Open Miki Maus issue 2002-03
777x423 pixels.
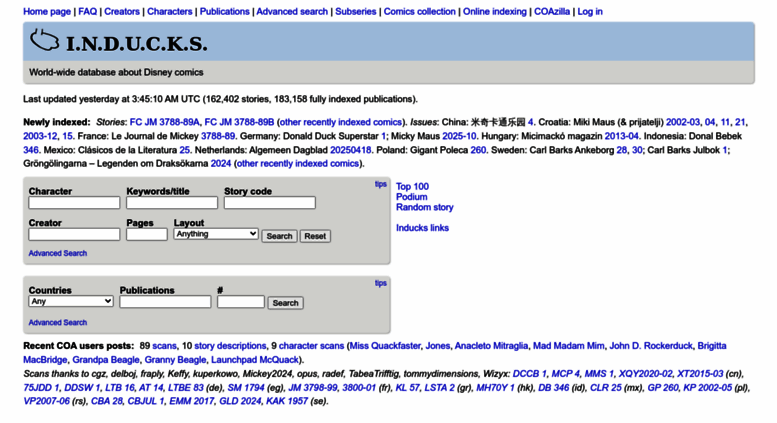click(683, 122)
